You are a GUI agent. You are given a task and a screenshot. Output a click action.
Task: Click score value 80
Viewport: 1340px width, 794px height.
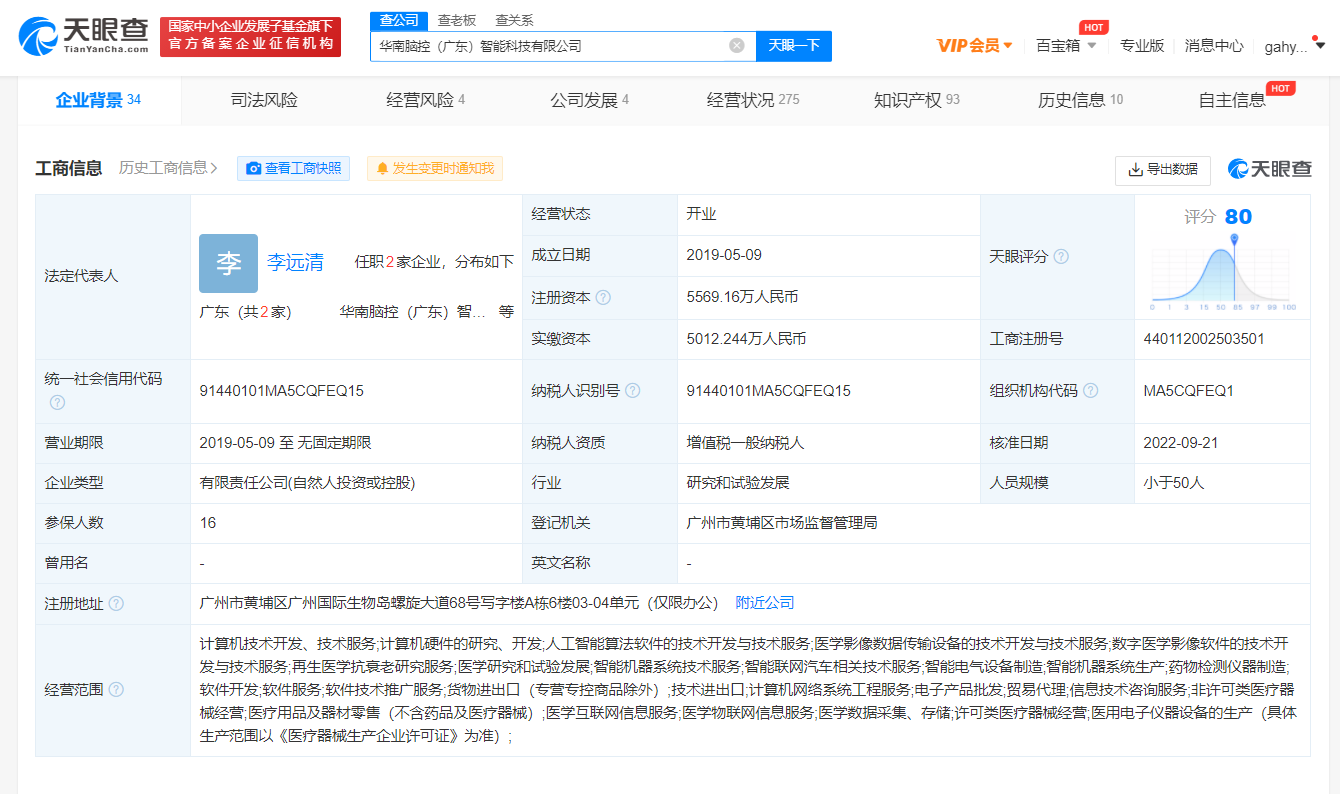1238,217
